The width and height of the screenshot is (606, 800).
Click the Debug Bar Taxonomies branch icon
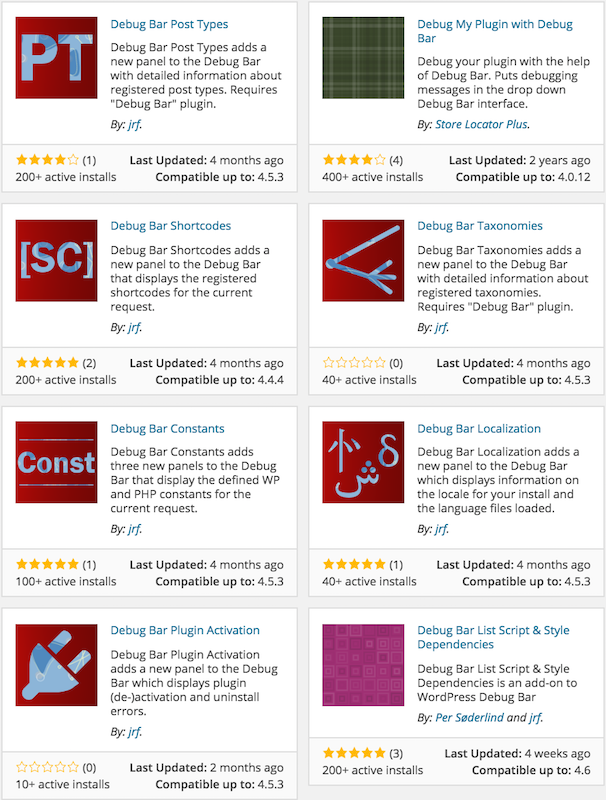[363, 260]
